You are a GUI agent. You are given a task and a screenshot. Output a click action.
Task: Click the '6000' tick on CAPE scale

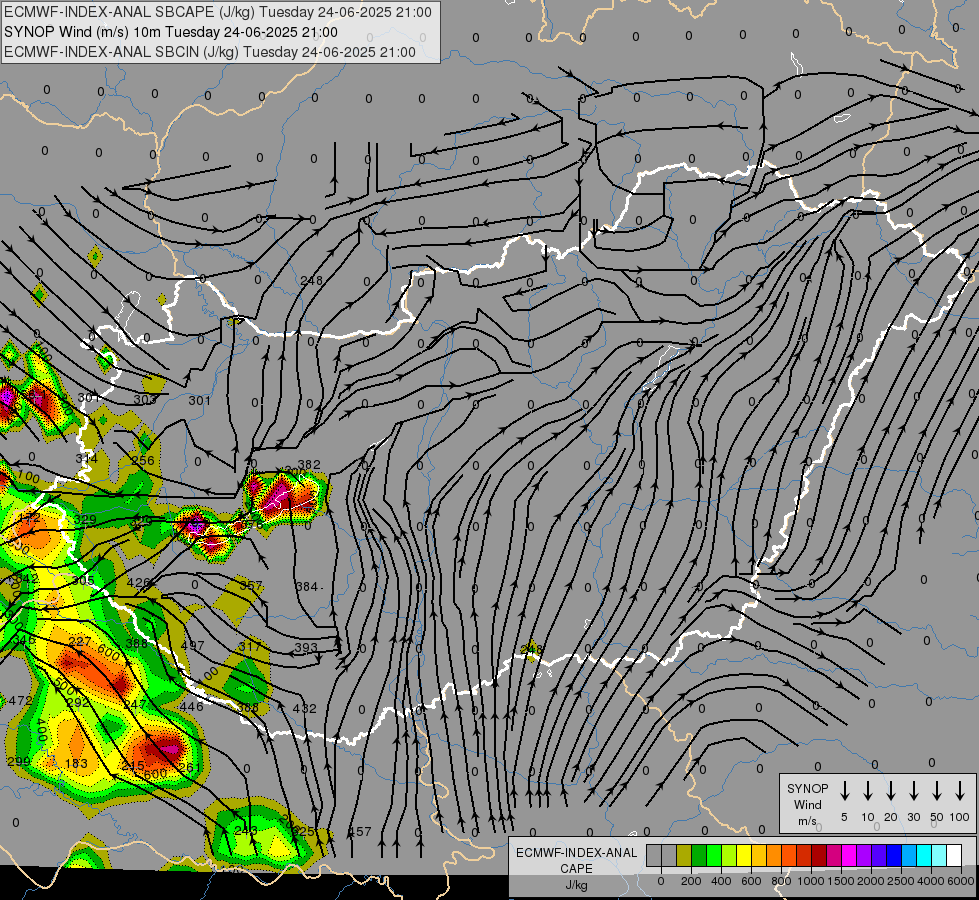click(x=961, y=881)
